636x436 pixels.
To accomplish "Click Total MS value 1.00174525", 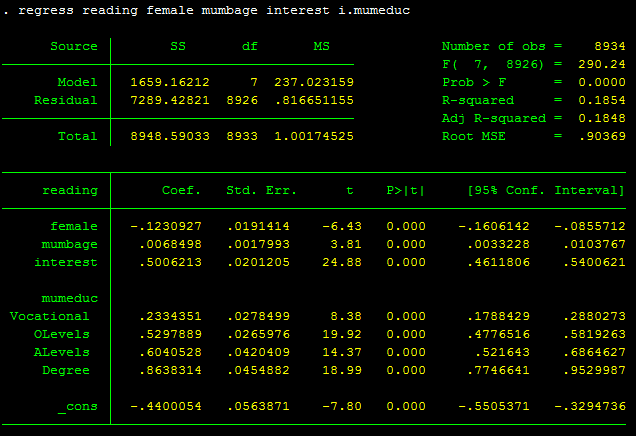I will click(314, 136).
